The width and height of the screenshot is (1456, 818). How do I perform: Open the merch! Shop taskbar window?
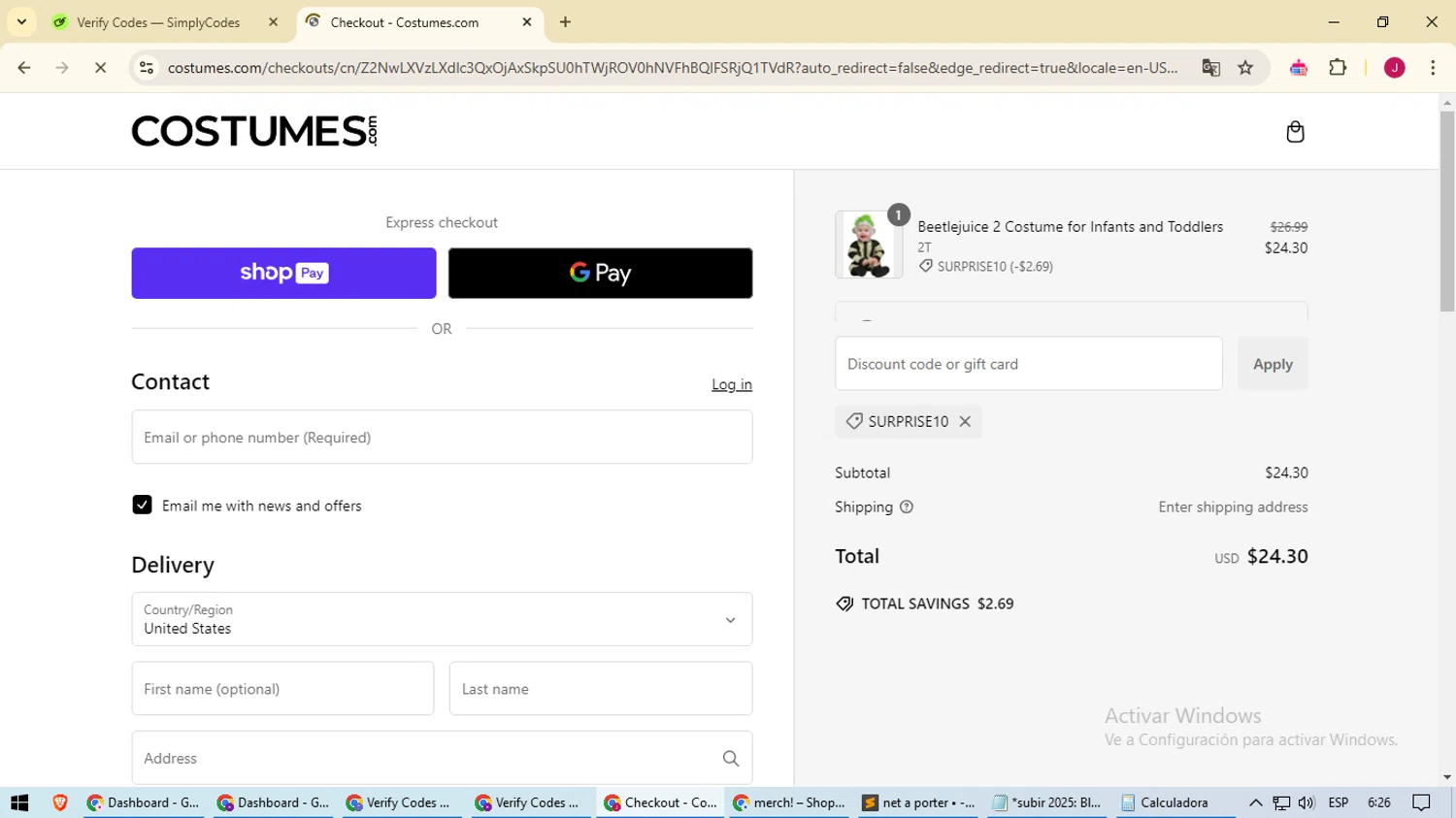click(x=788, y=802)
